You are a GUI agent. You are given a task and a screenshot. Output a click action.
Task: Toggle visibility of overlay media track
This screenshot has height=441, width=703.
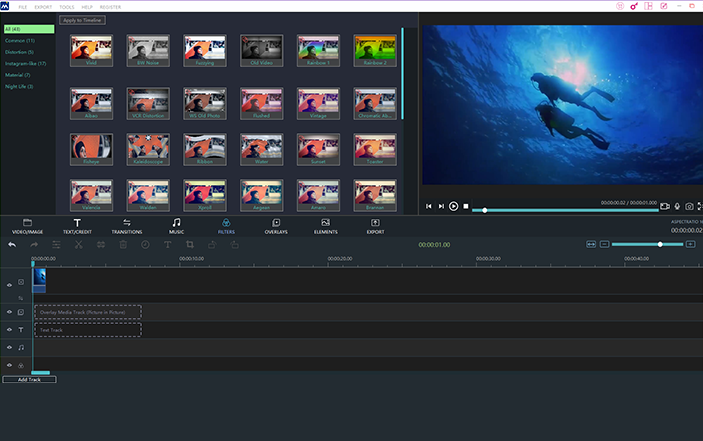9,311
